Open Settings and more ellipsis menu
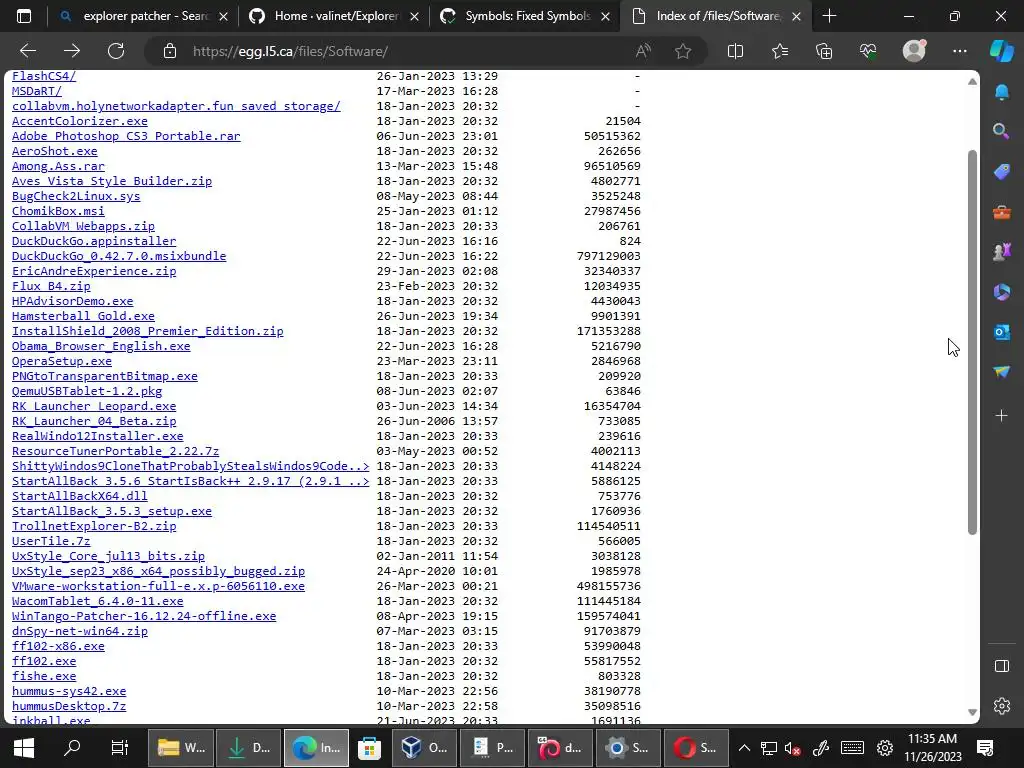This screenshot has height=768, width=1024. pos(959,51)
